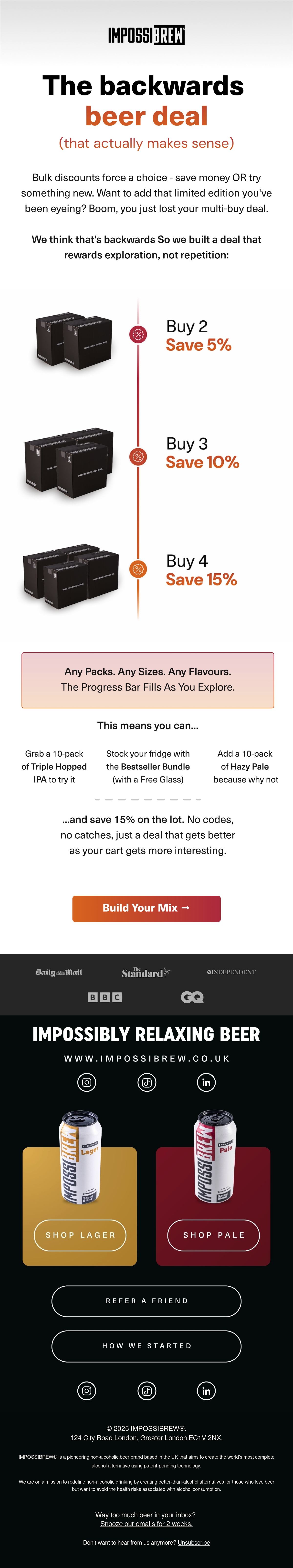The image size is (293, 1568).
Task: Open the Refer a Friend button
Action: [x=146, y=1301]
